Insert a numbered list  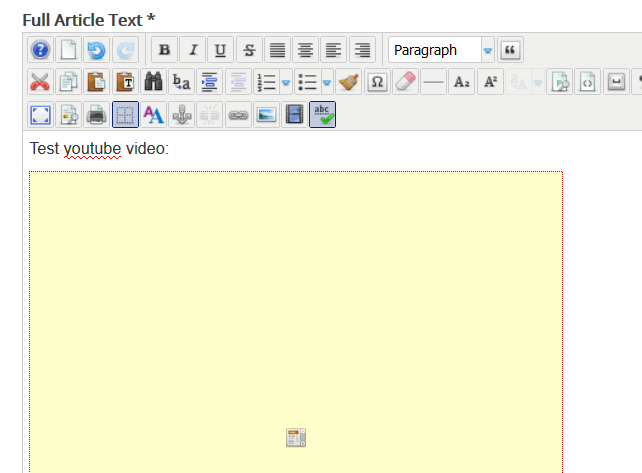267,82
